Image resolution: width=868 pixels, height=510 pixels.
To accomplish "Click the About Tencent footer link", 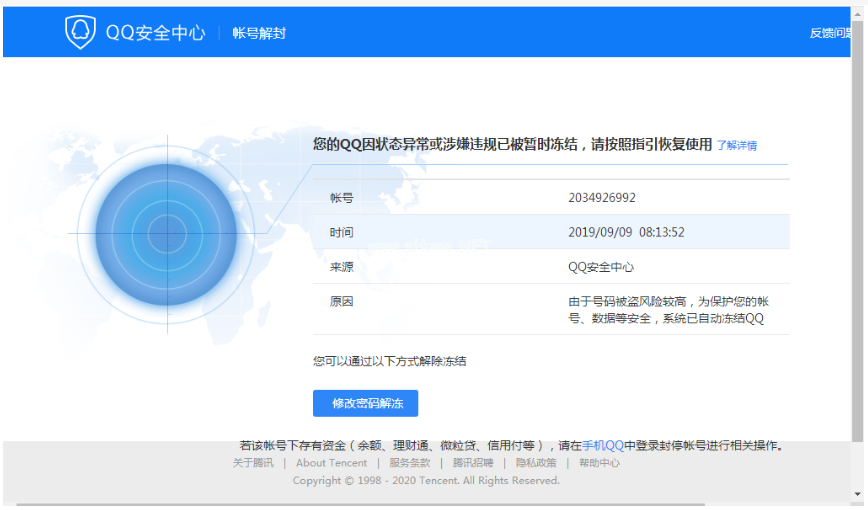I will click(331, 463).
